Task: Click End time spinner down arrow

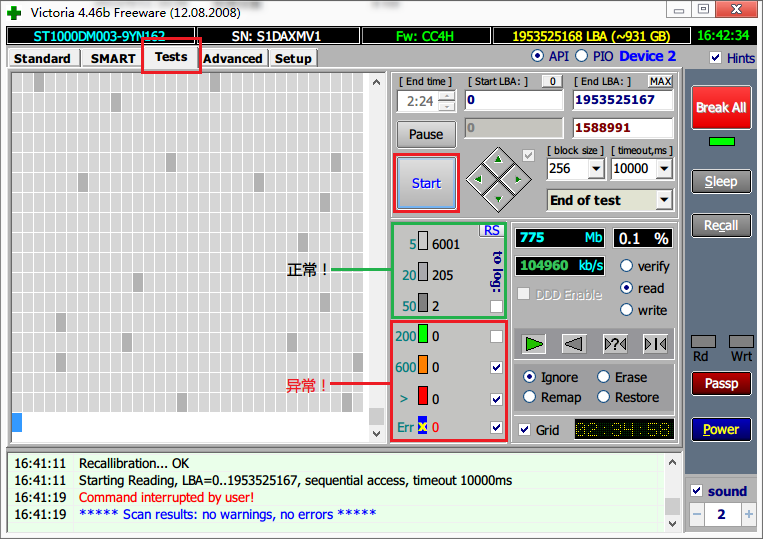Action: (447, 106)
